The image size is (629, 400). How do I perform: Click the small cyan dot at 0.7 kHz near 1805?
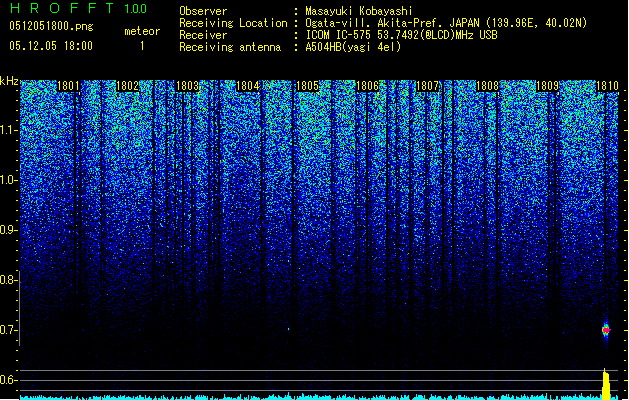click(288, 329)
